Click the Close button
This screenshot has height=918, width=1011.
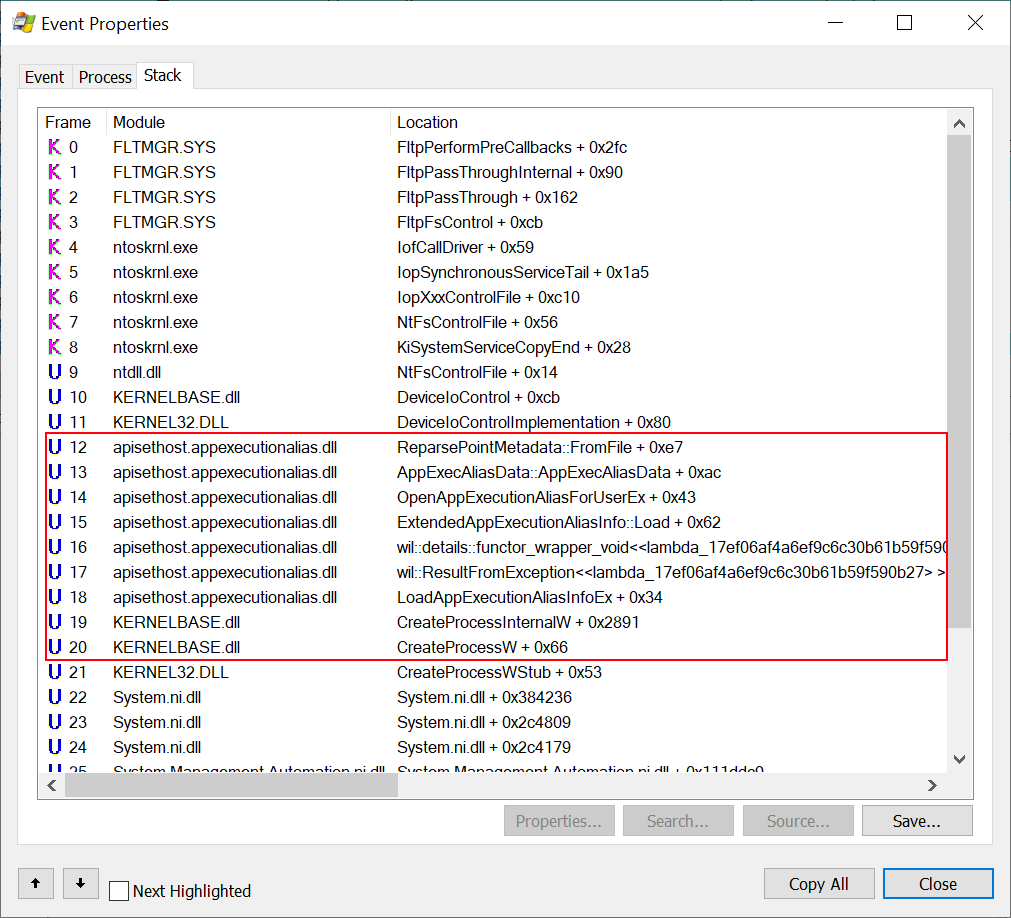[938, 884]
